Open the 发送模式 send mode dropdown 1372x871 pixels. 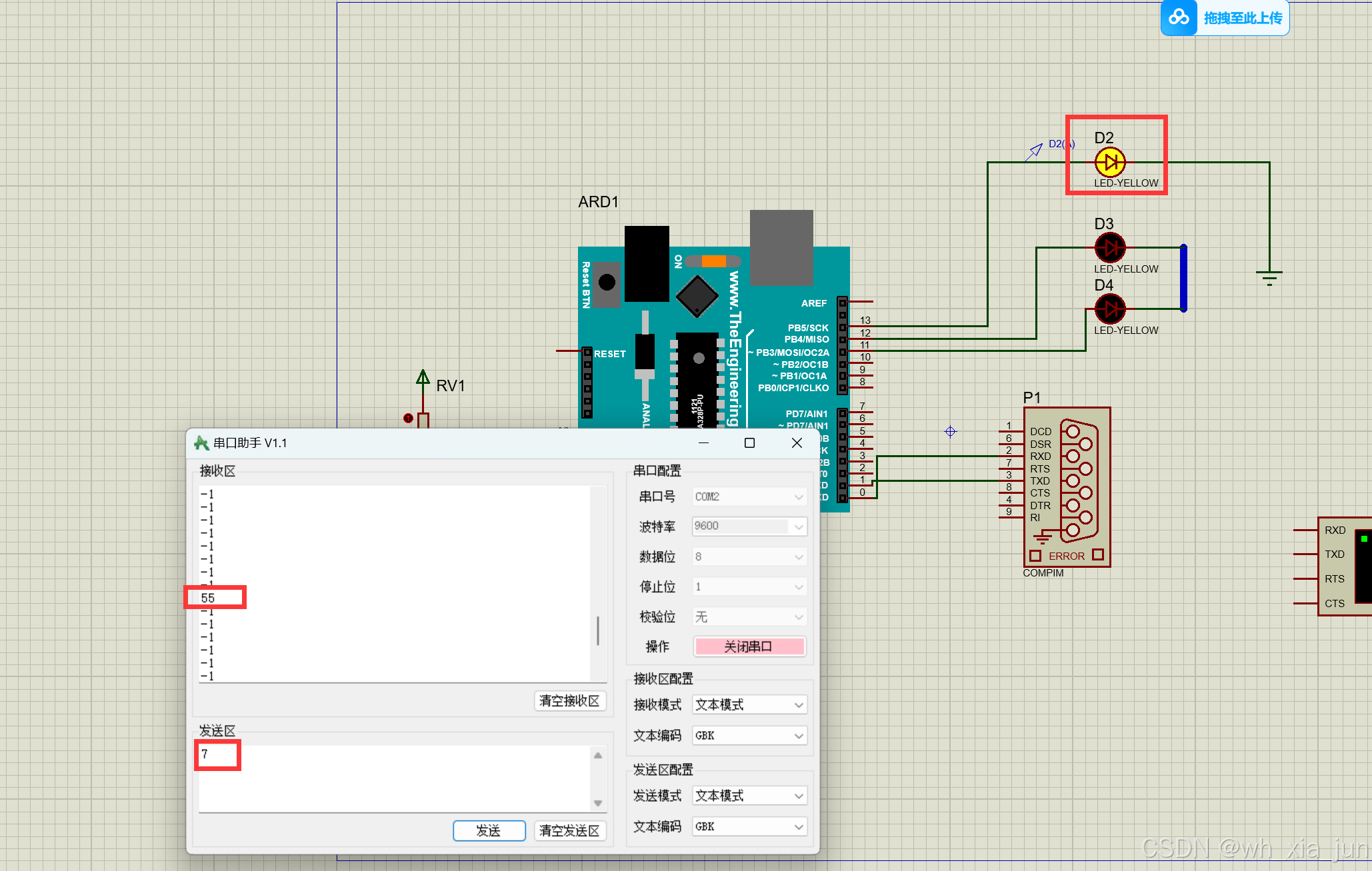(x=749, y=796)
